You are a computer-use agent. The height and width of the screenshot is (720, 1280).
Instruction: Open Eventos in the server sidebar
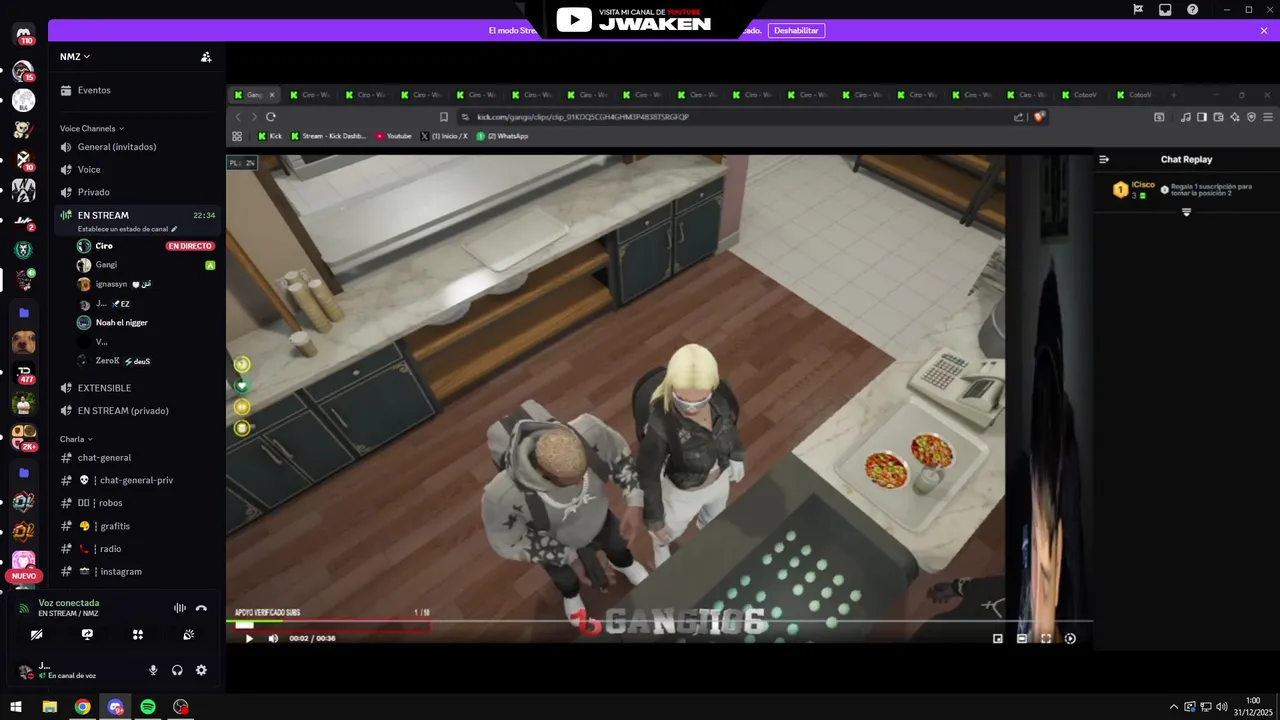point(137,90)
